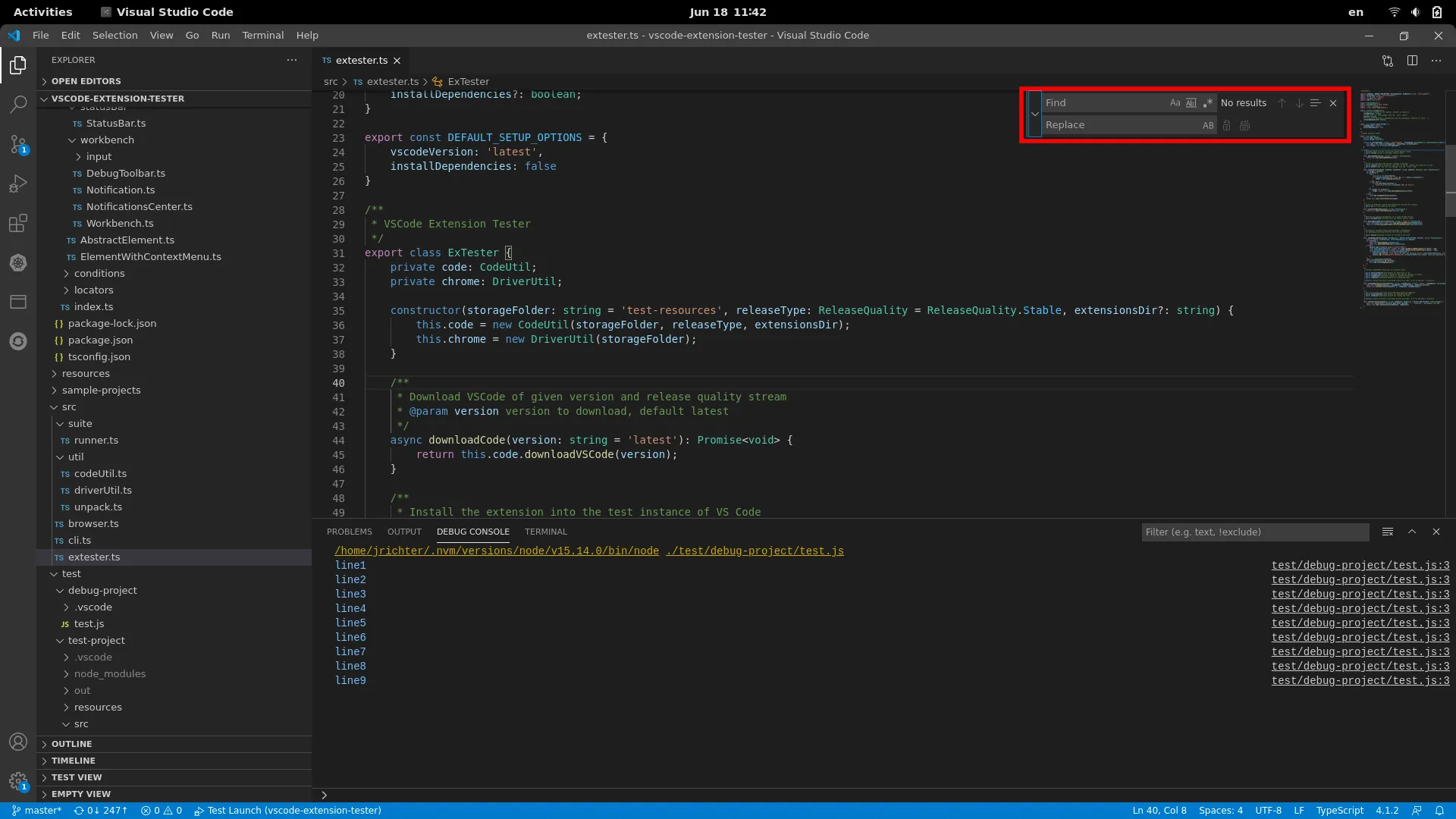Open the Selection menu
The image size is (1456, 819).
tap(115, 36)
